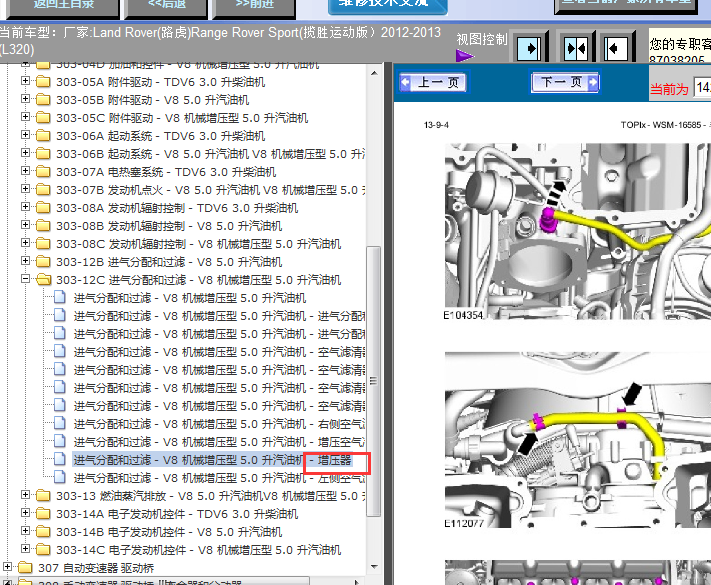Select the 303-08B folder icon

pyautogui.click(x=43, y=226)
